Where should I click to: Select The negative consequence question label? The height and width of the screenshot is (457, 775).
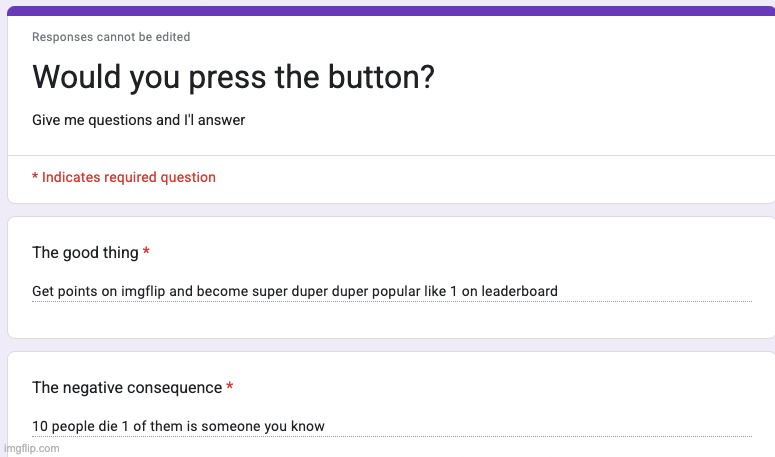pyautogui.click(x=127, y=387)
